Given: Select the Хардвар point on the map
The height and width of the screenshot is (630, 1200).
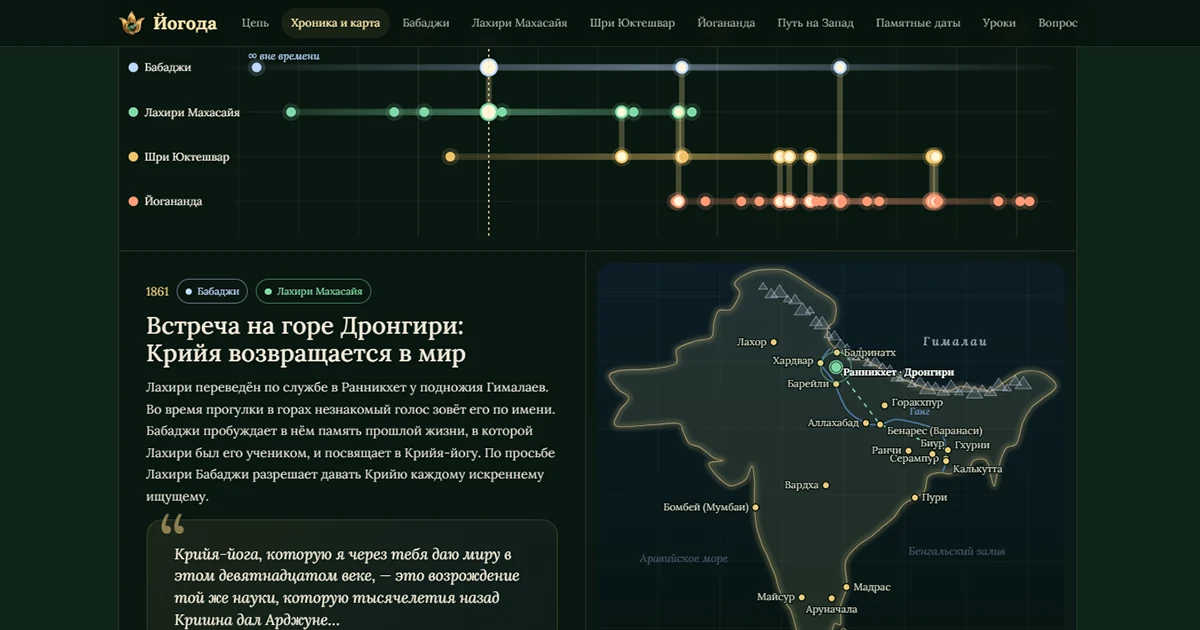Looking at the screenshot, I should tap(820, 361).
